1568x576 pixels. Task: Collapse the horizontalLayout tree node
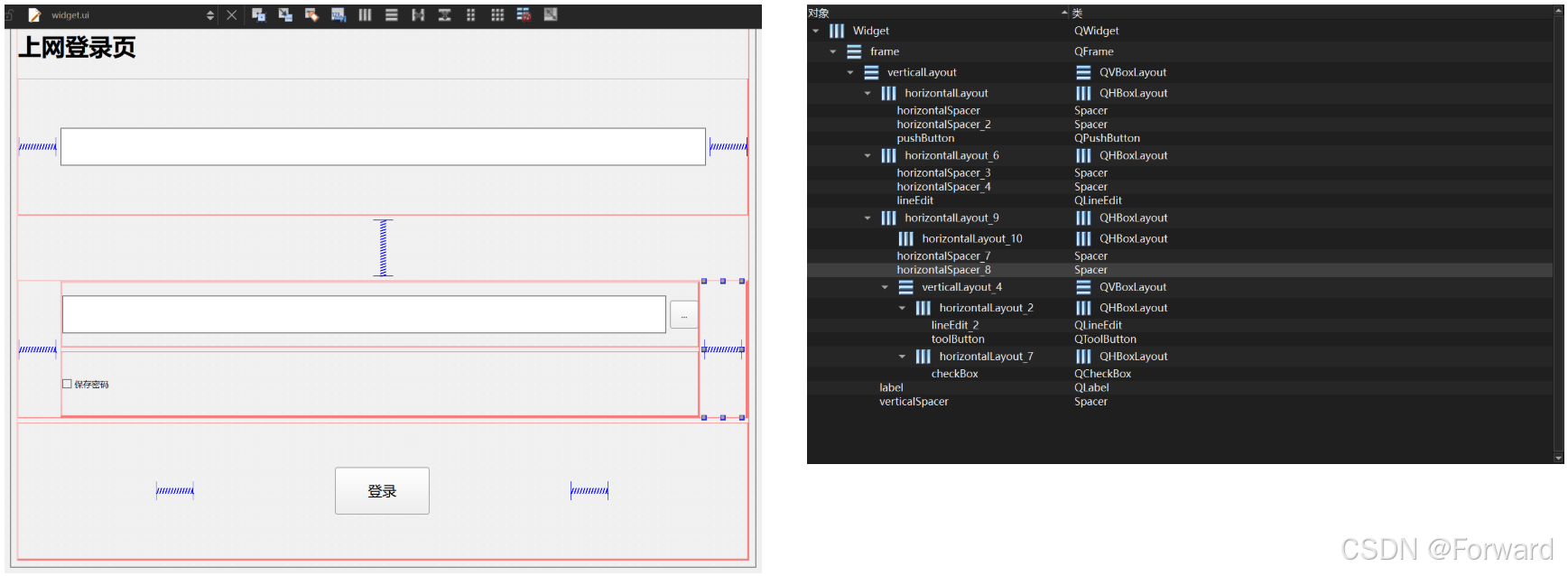click(868, 93)
